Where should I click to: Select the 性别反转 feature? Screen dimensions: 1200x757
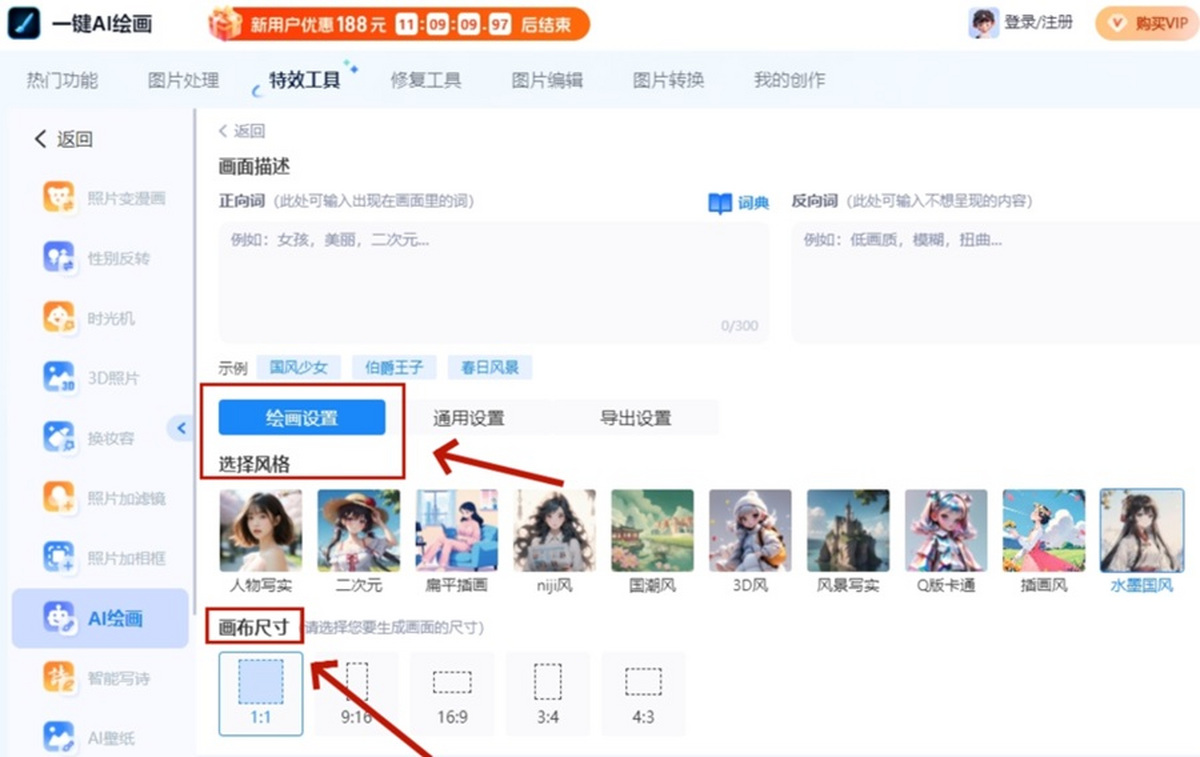click(100, 258)
